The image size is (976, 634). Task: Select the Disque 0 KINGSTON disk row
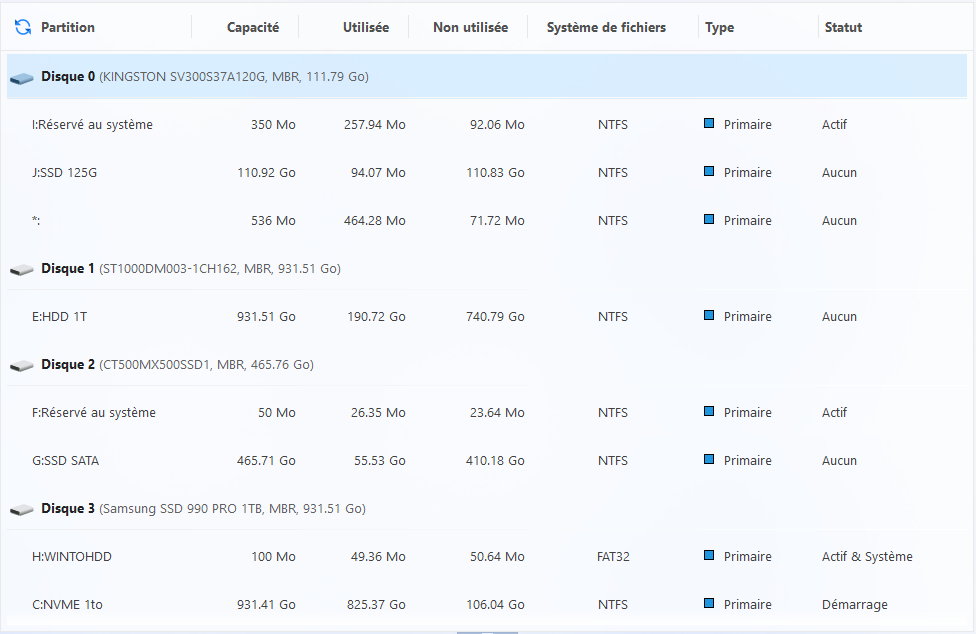click(487, 77)
